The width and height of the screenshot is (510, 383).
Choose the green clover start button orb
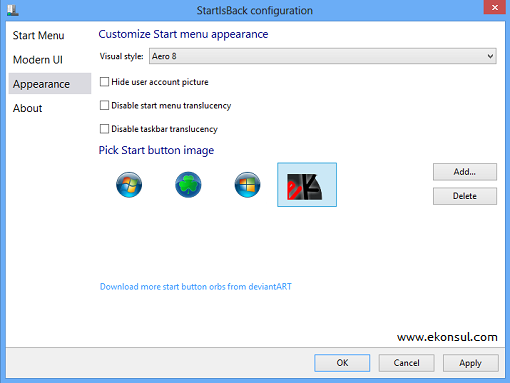click(x=188, y=185)
